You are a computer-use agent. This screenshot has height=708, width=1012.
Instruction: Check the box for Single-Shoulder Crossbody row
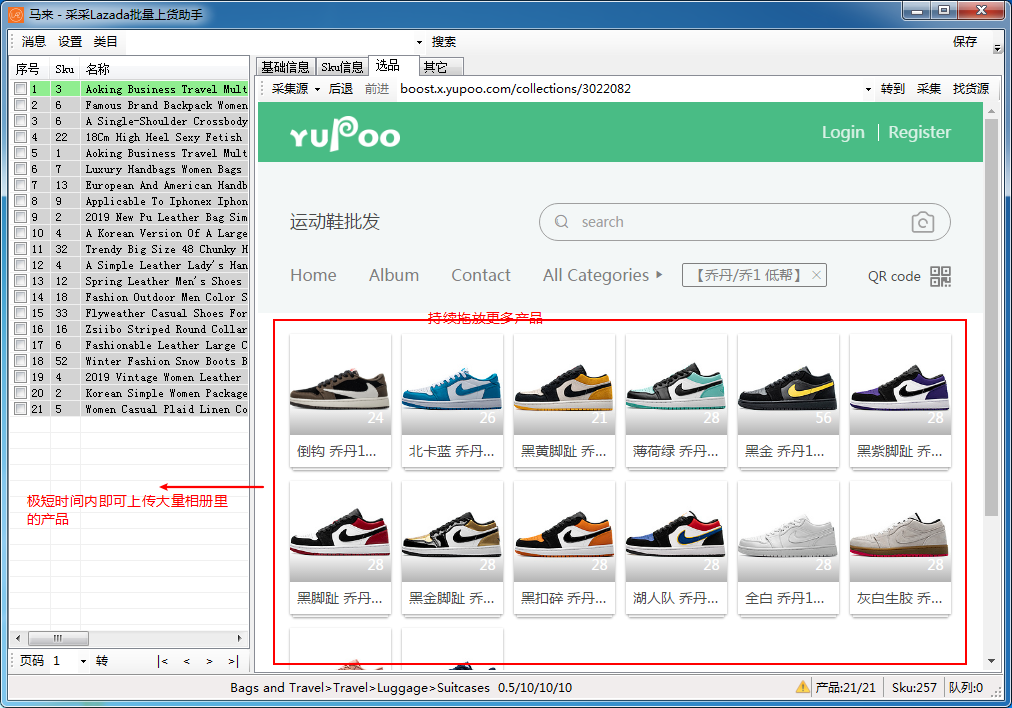point(21,121)
